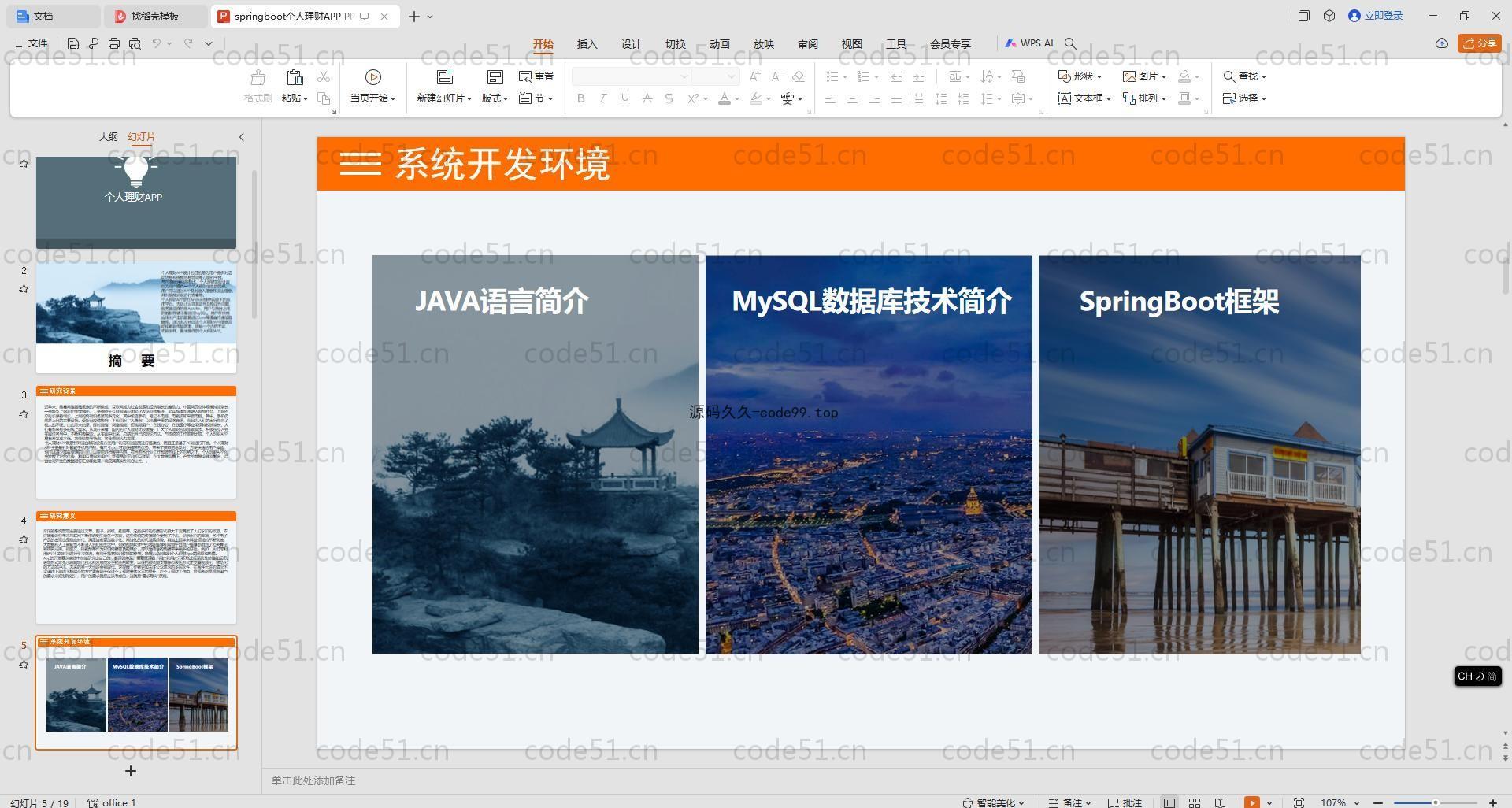1512x808 pixels.
Task: Click the Format Painter (格式刷) icon
Action: click(x=258, y=77)
